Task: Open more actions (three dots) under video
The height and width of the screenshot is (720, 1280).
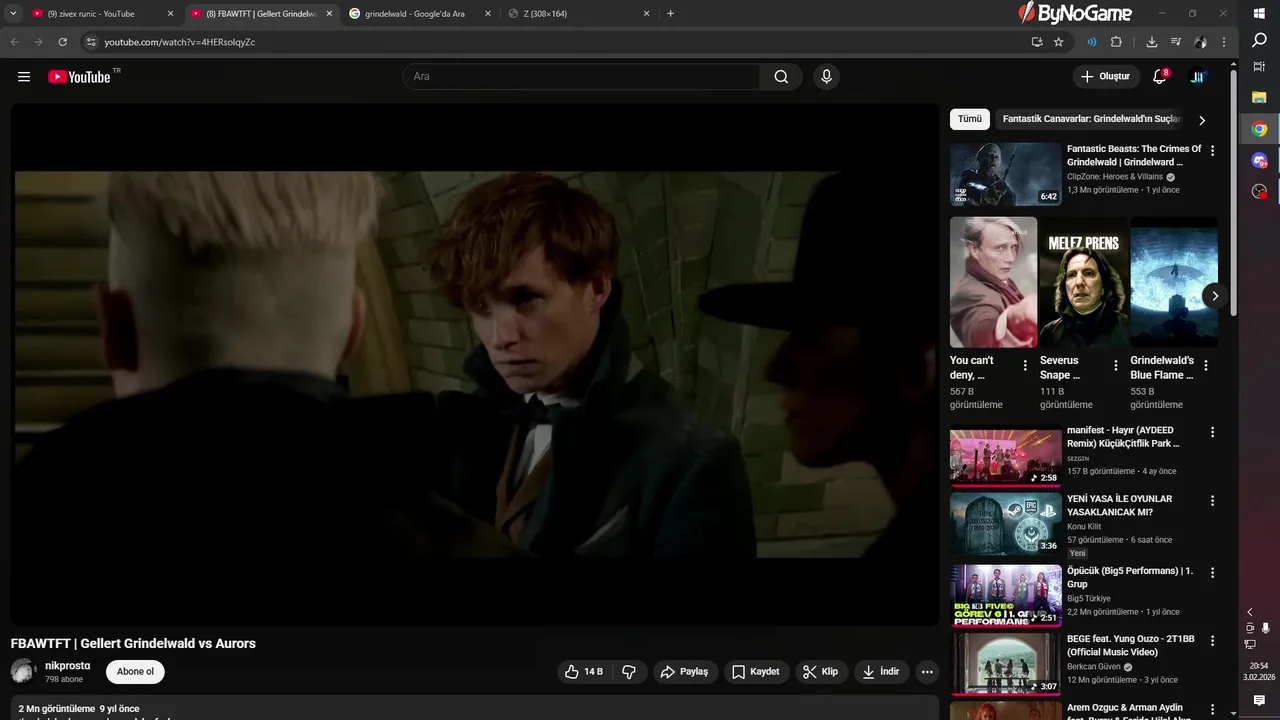Action: pos(927,672)
